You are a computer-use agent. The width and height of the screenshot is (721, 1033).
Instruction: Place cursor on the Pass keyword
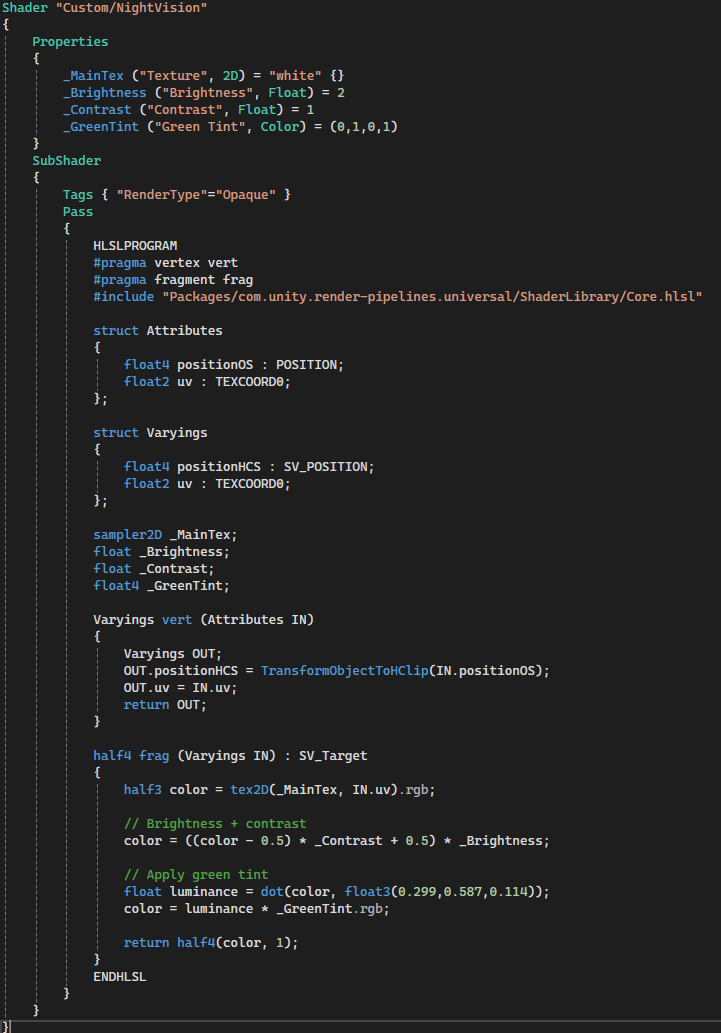(x=77, y=211)
